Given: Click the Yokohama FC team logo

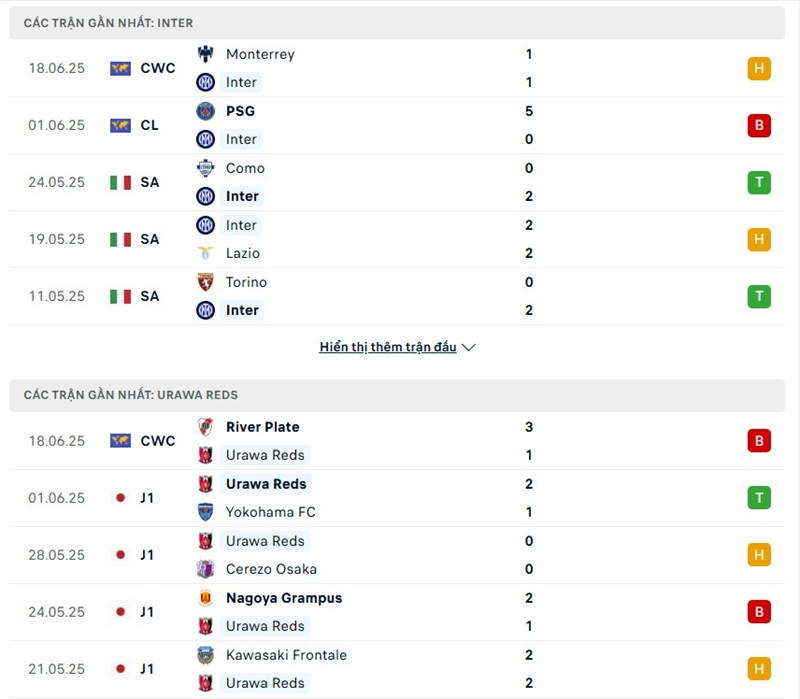Looking at the screenshot, I should point(206,512).
